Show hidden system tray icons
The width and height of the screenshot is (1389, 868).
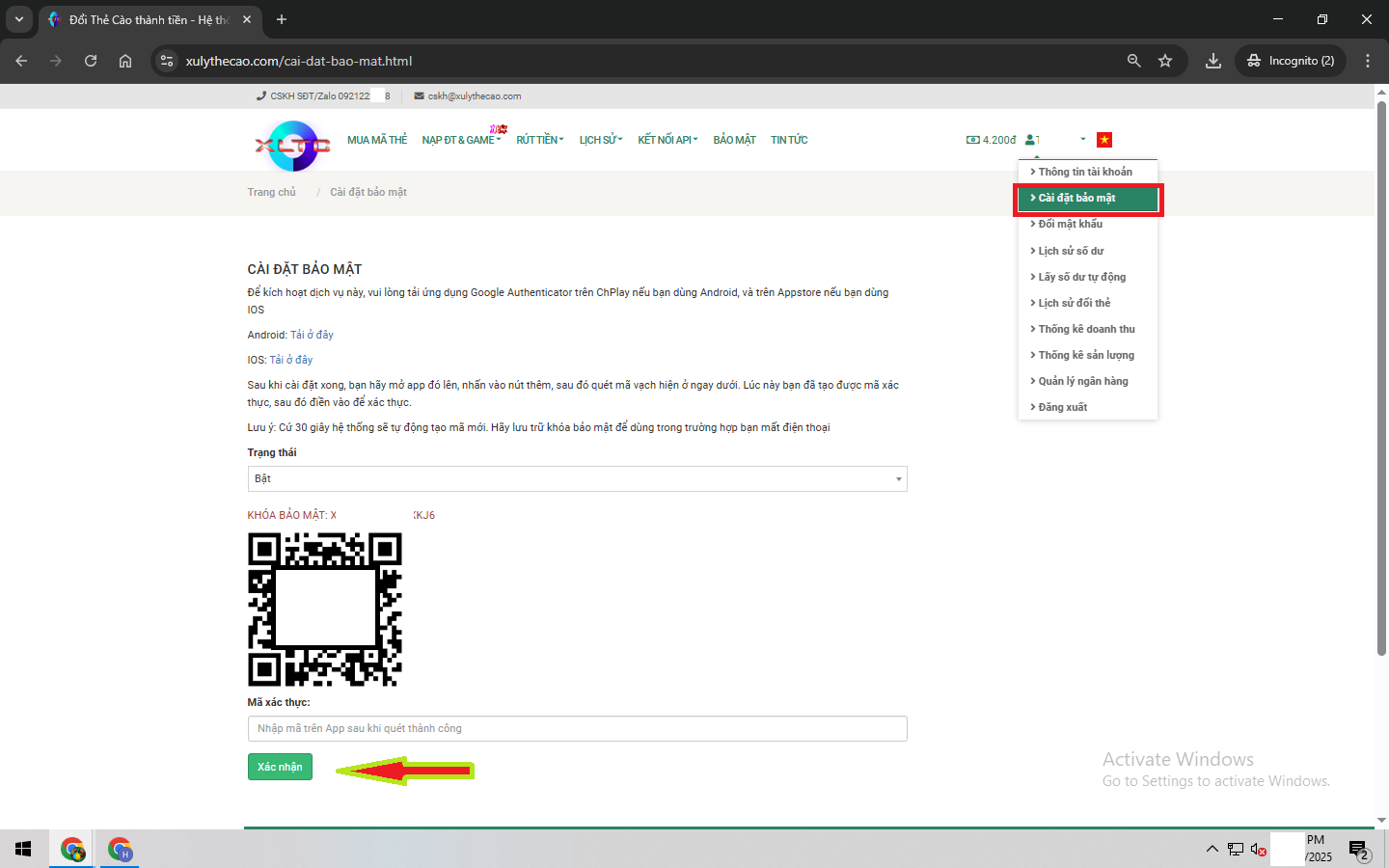click(x=1212, y=849)
